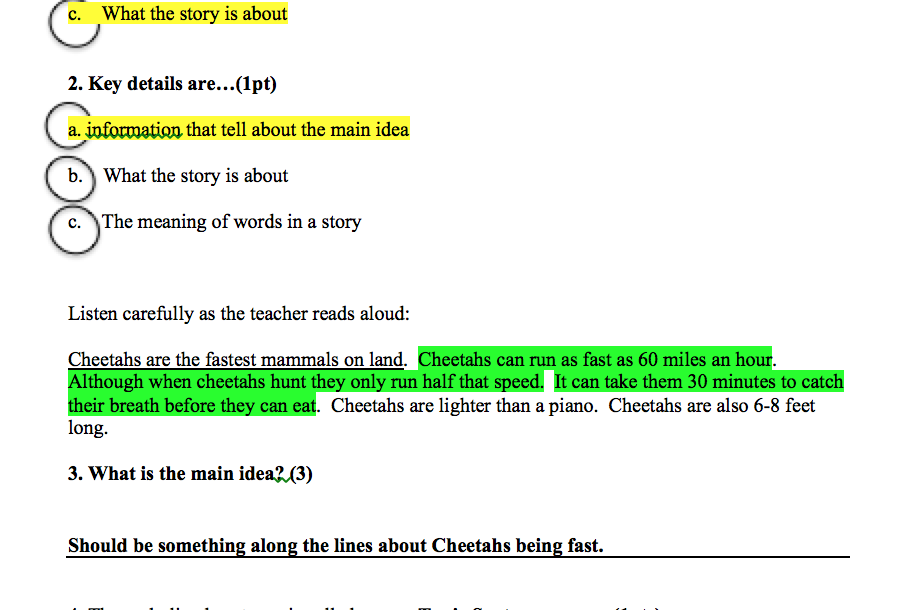Click the grammar-flagged question mark in question 3
Viewport: 904px width, 610px height.
(x=280, y=474)
